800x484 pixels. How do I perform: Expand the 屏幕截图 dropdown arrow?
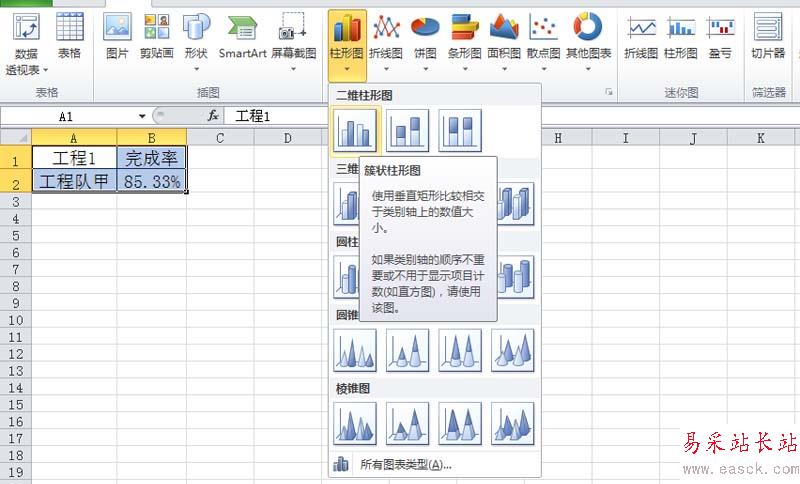tap(293, 68)
